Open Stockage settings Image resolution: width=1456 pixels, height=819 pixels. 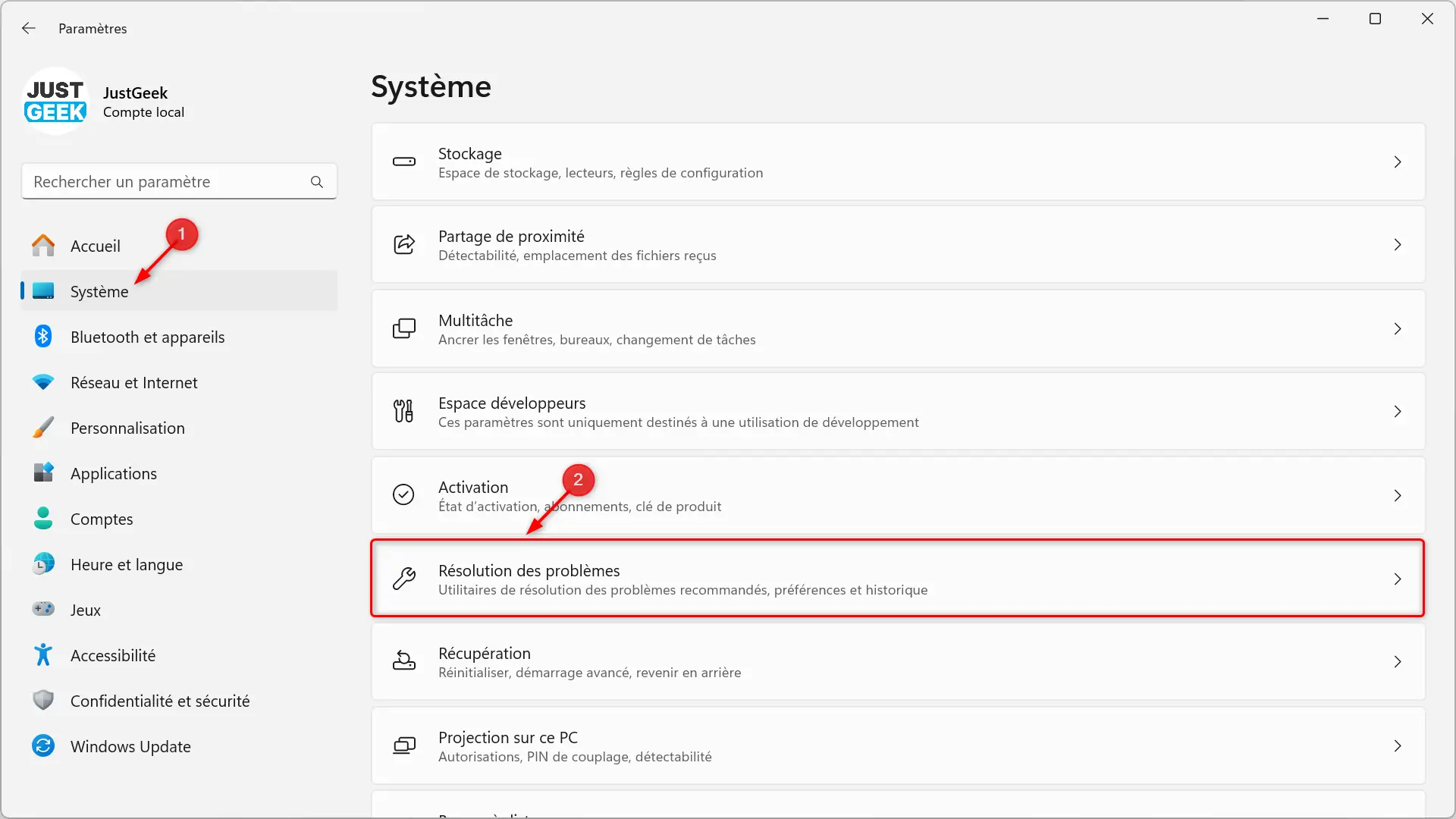(898, 162)
